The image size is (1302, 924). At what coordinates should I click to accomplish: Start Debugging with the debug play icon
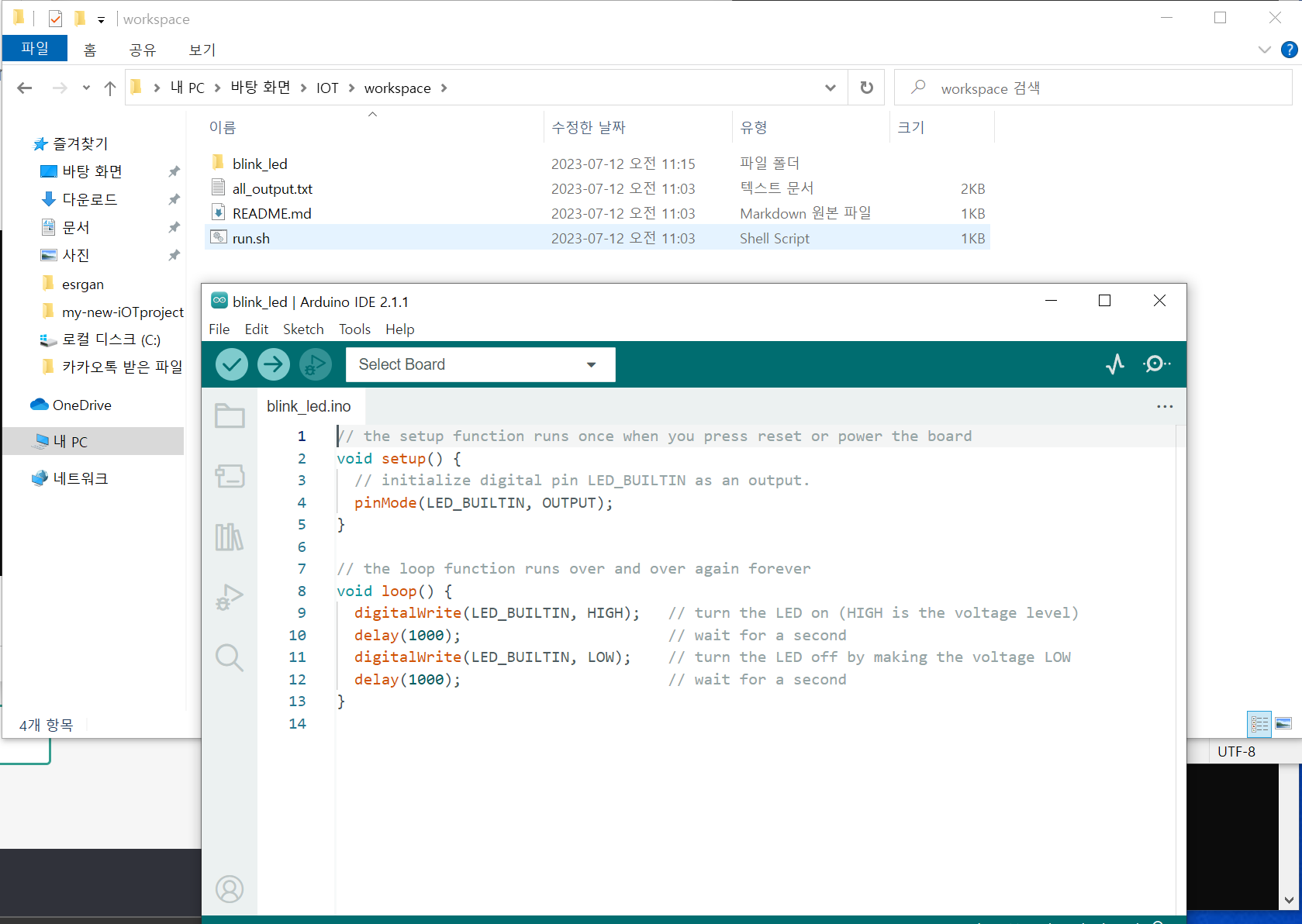pyautogui.click(x=315, y=364)
